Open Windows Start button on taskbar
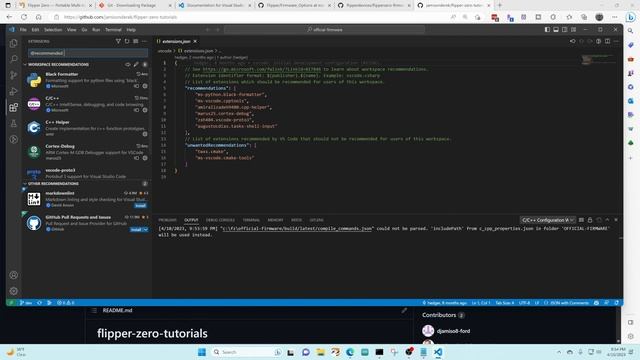This screenshot has width=640, height=360. coord(202,352)
